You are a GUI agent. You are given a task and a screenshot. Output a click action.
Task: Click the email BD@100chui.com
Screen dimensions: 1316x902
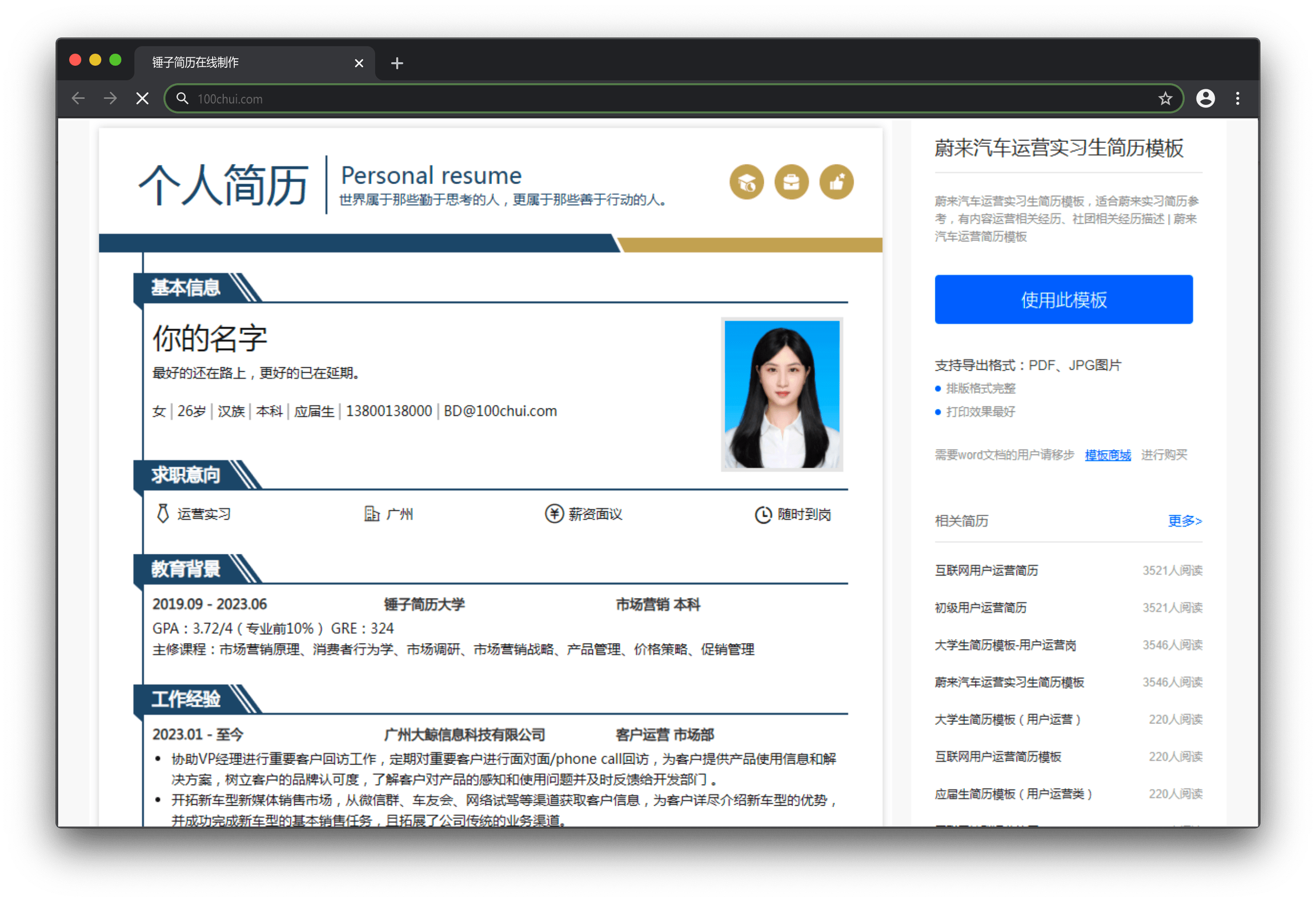tap(500, 411)
